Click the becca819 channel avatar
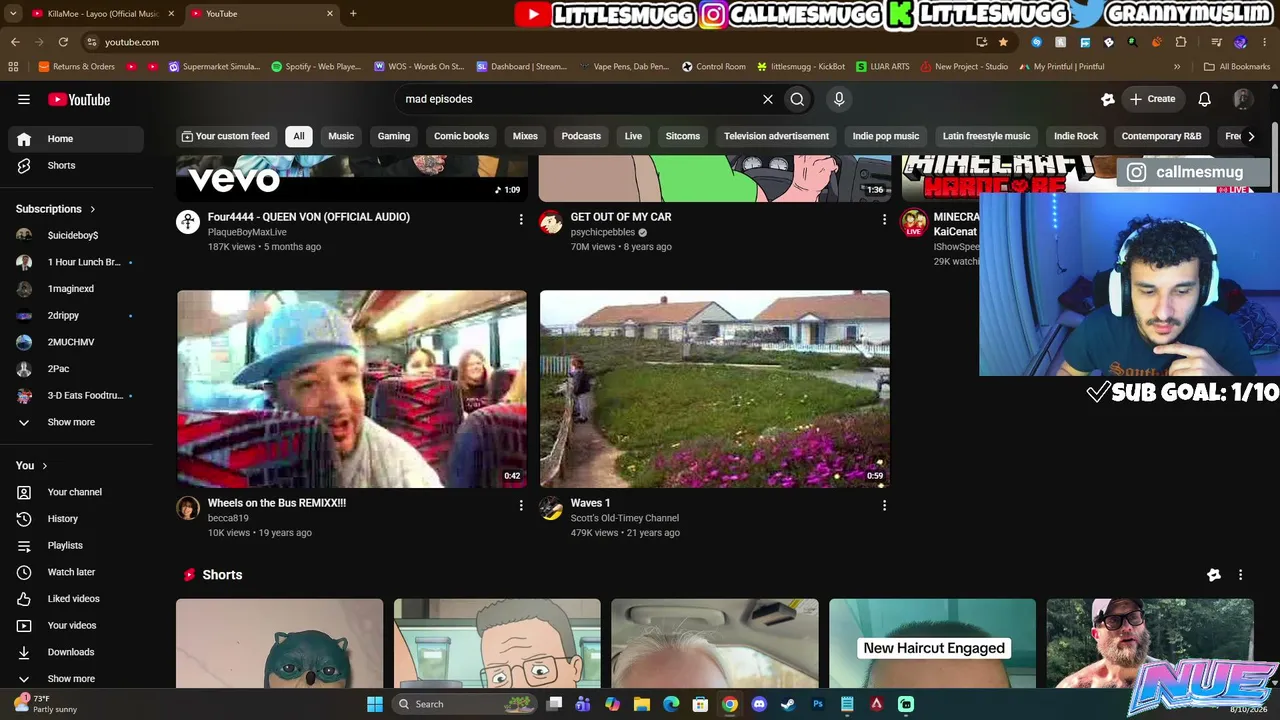This screenshot has height=720, width=1280. (x=188, y=508)
